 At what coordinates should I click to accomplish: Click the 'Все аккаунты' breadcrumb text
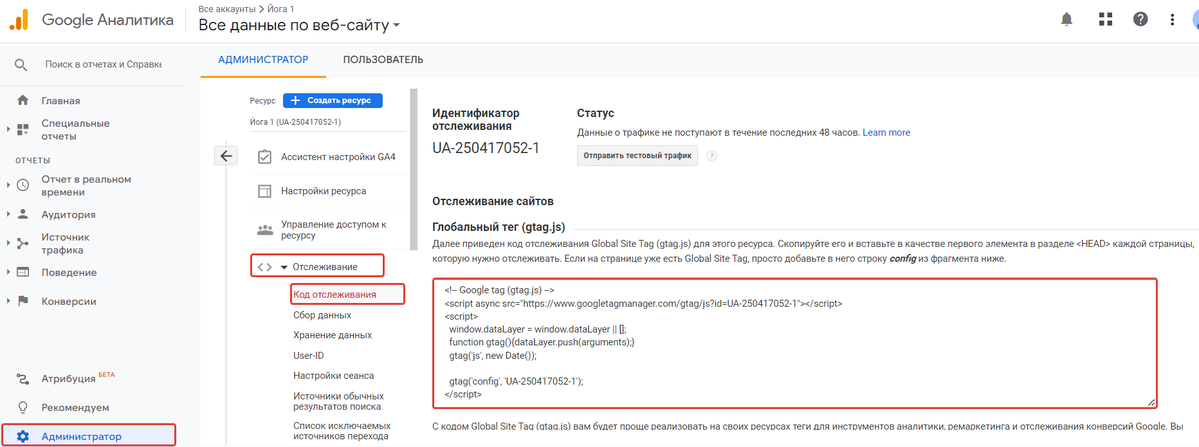[x=226, y=8]
